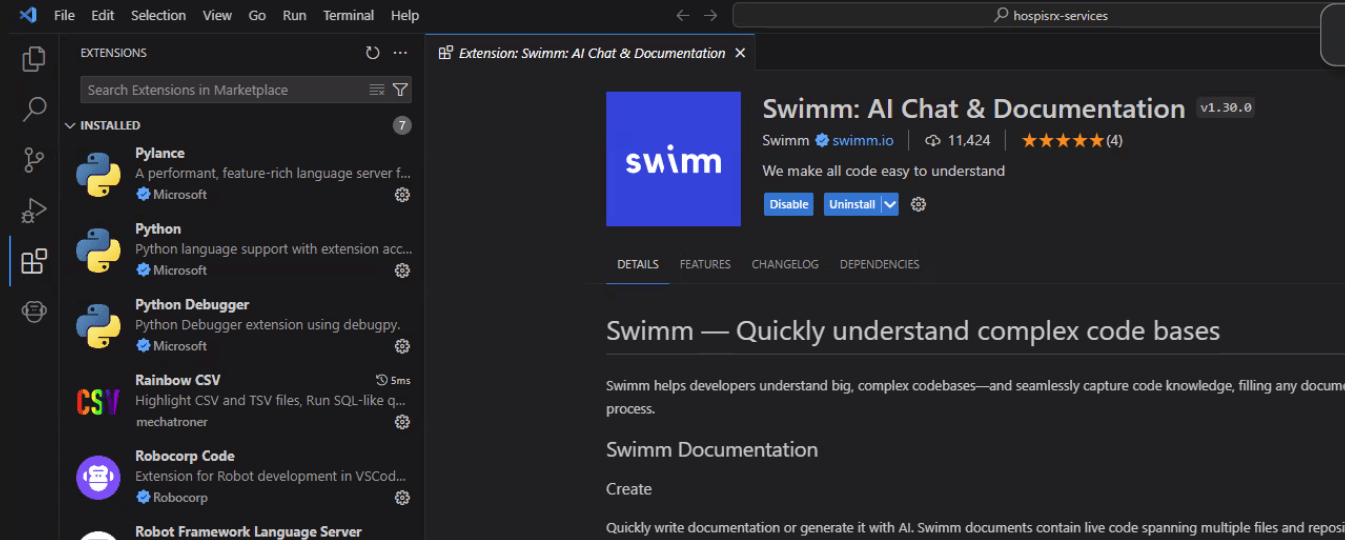Open the swimm.io publisher link

862,141
